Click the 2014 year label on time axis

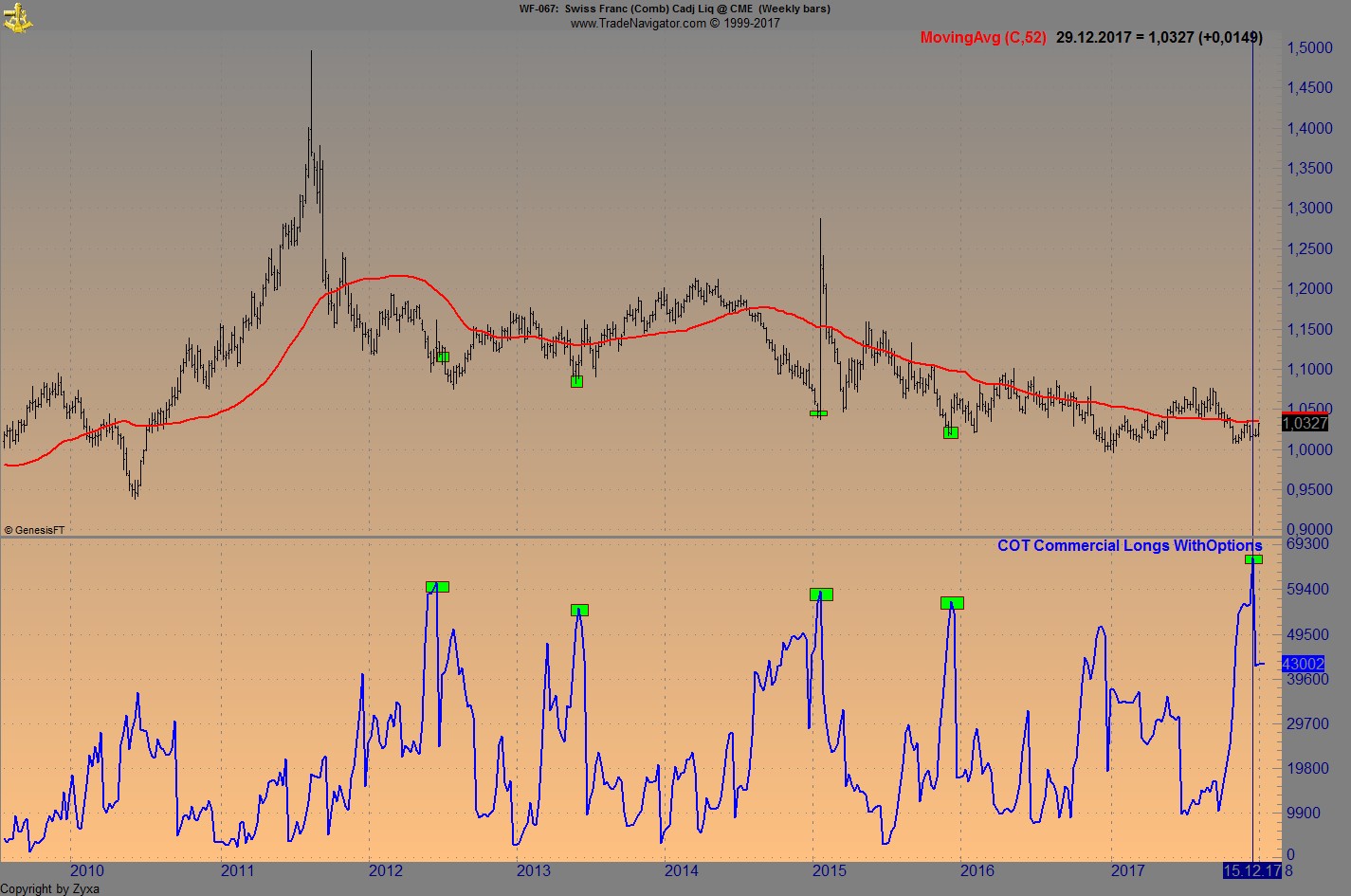(x=682, y=871)
